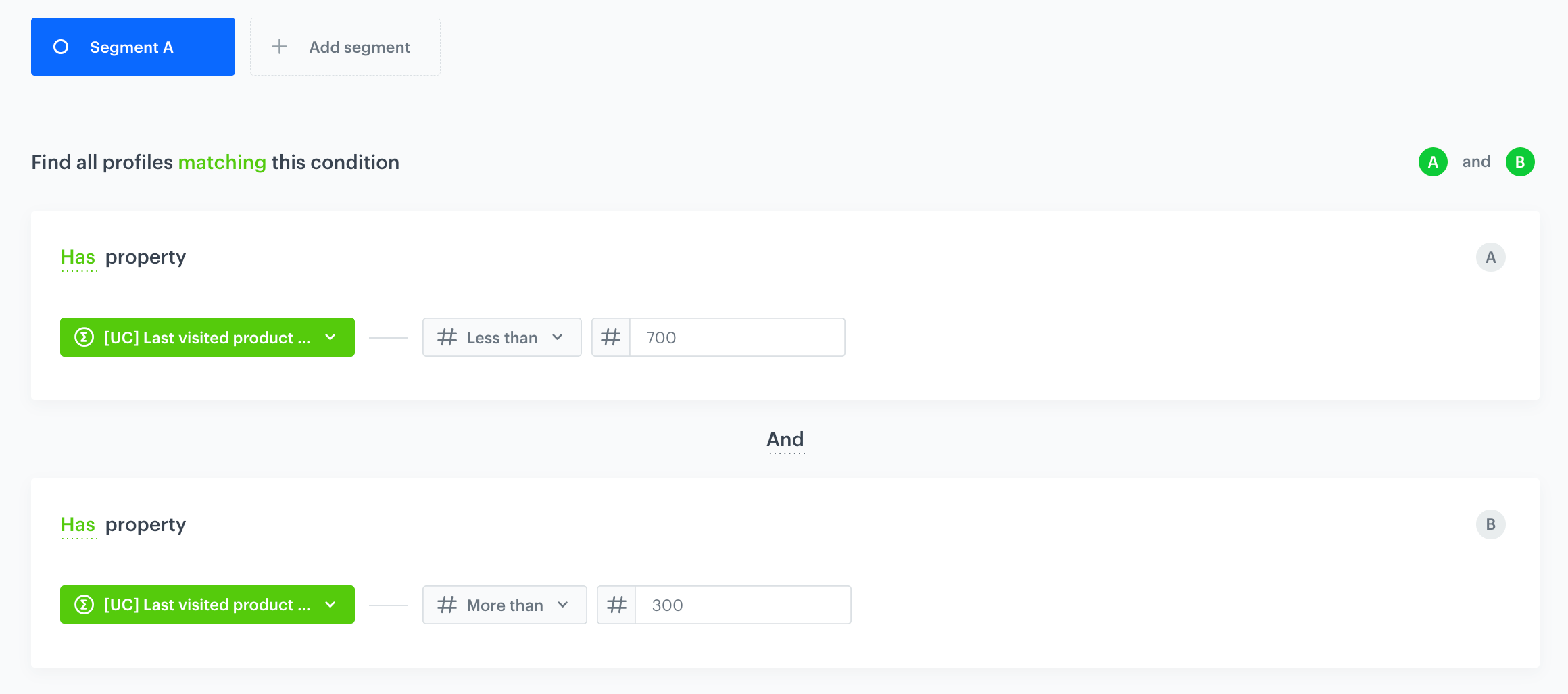The image size is (1568, 694).
Task: Click the plus icon beside Add segment
Action: [279, 47]
